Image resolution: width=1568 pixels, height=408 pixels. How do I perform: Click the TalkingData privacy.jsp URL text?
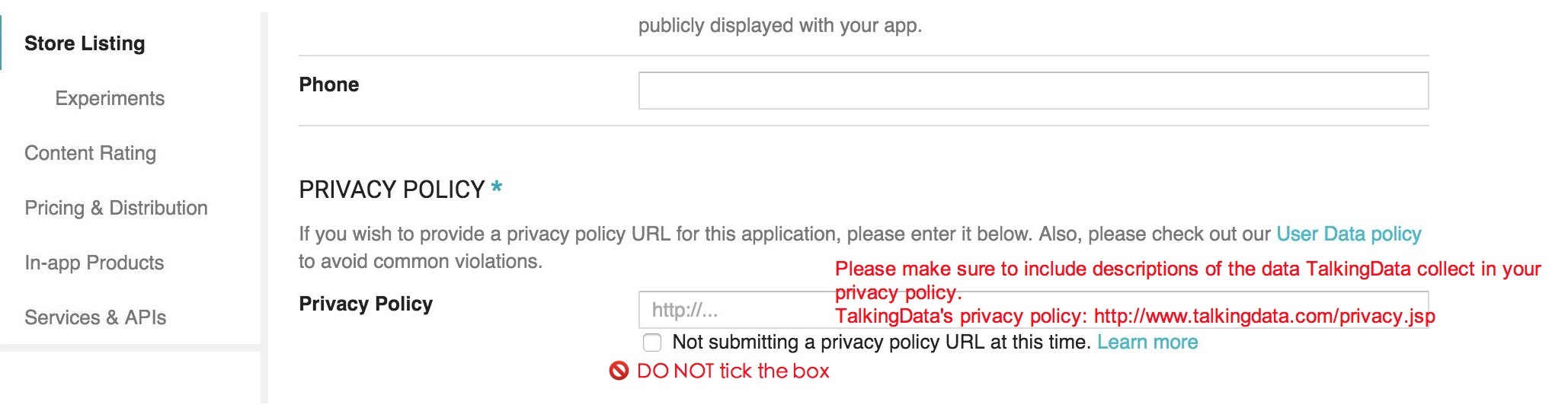1264,316
